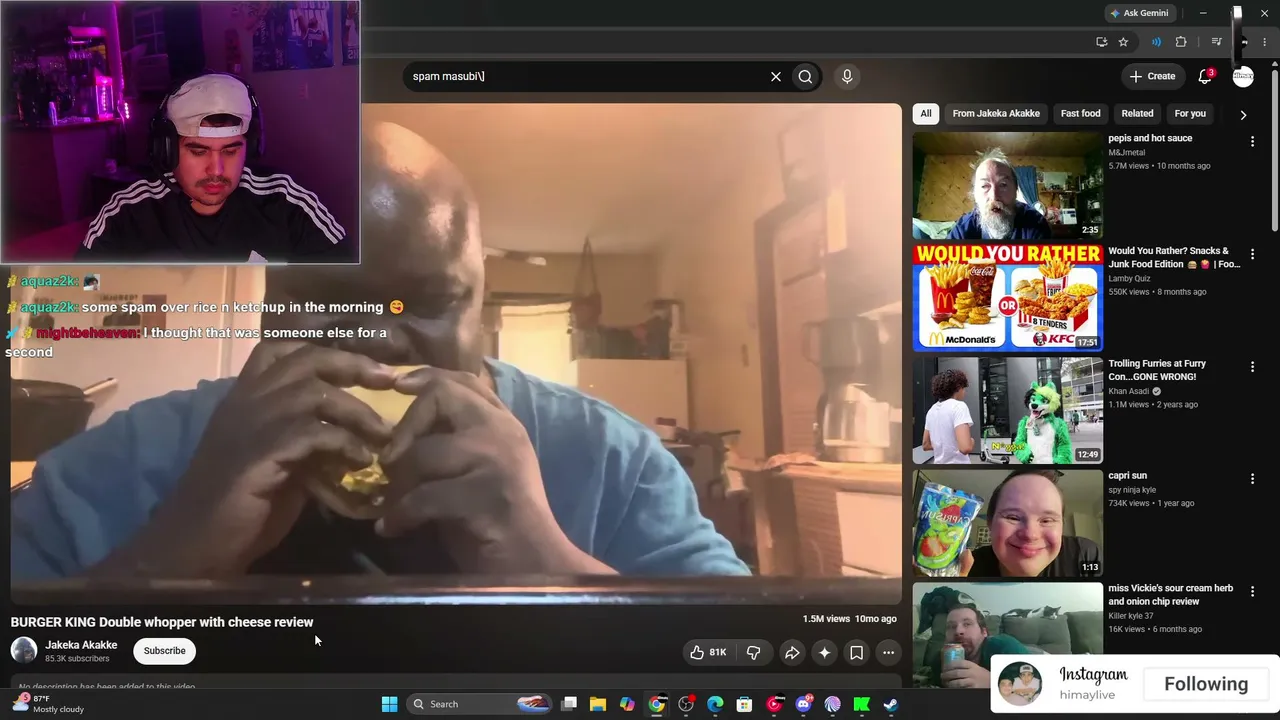The height and width of the screenshot is (720, 1280).
Task: Click the Create button
Action: point(1152,76)
